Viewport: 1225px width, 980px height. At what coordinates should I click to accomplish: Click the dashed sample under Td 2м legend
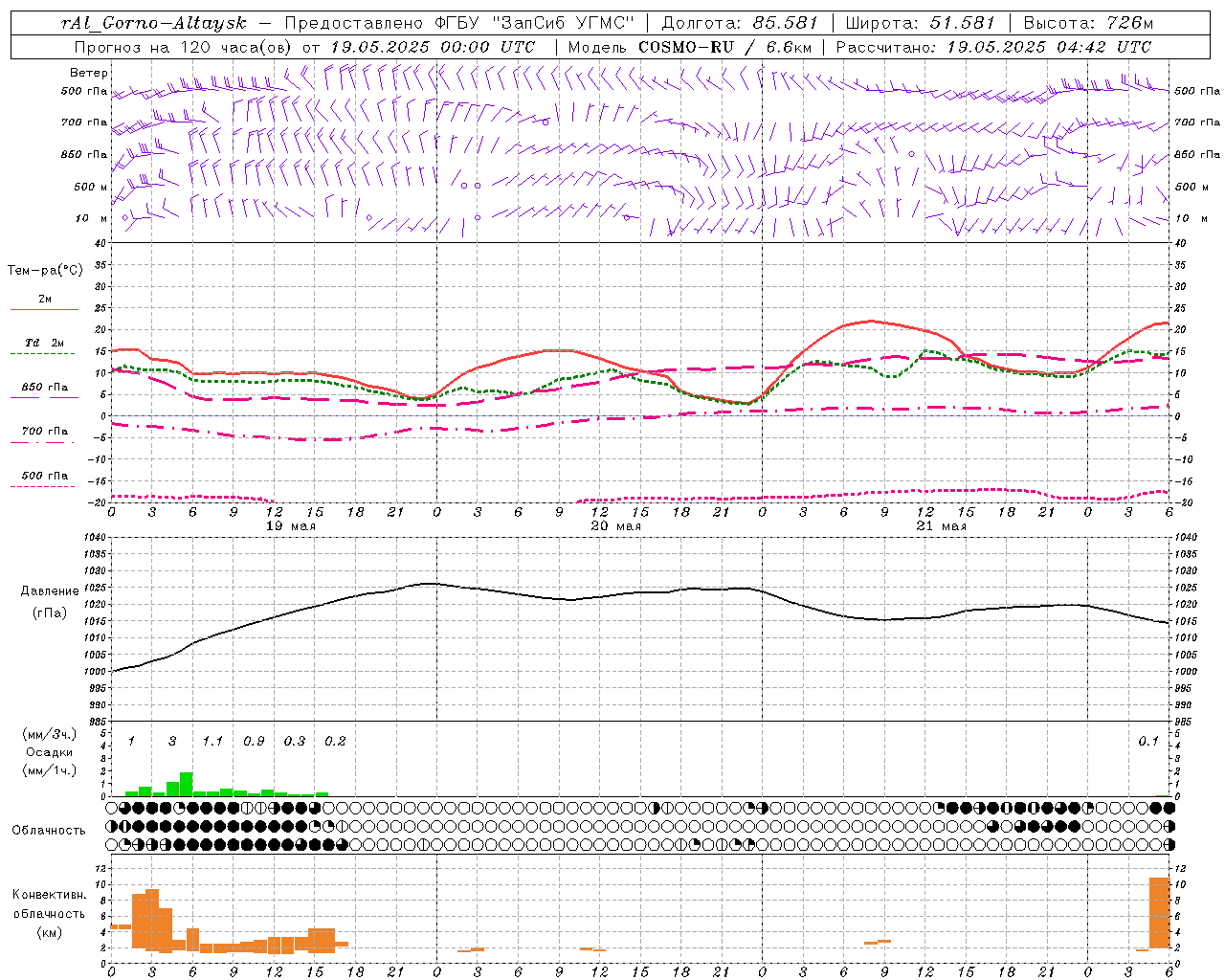[44, 354]
